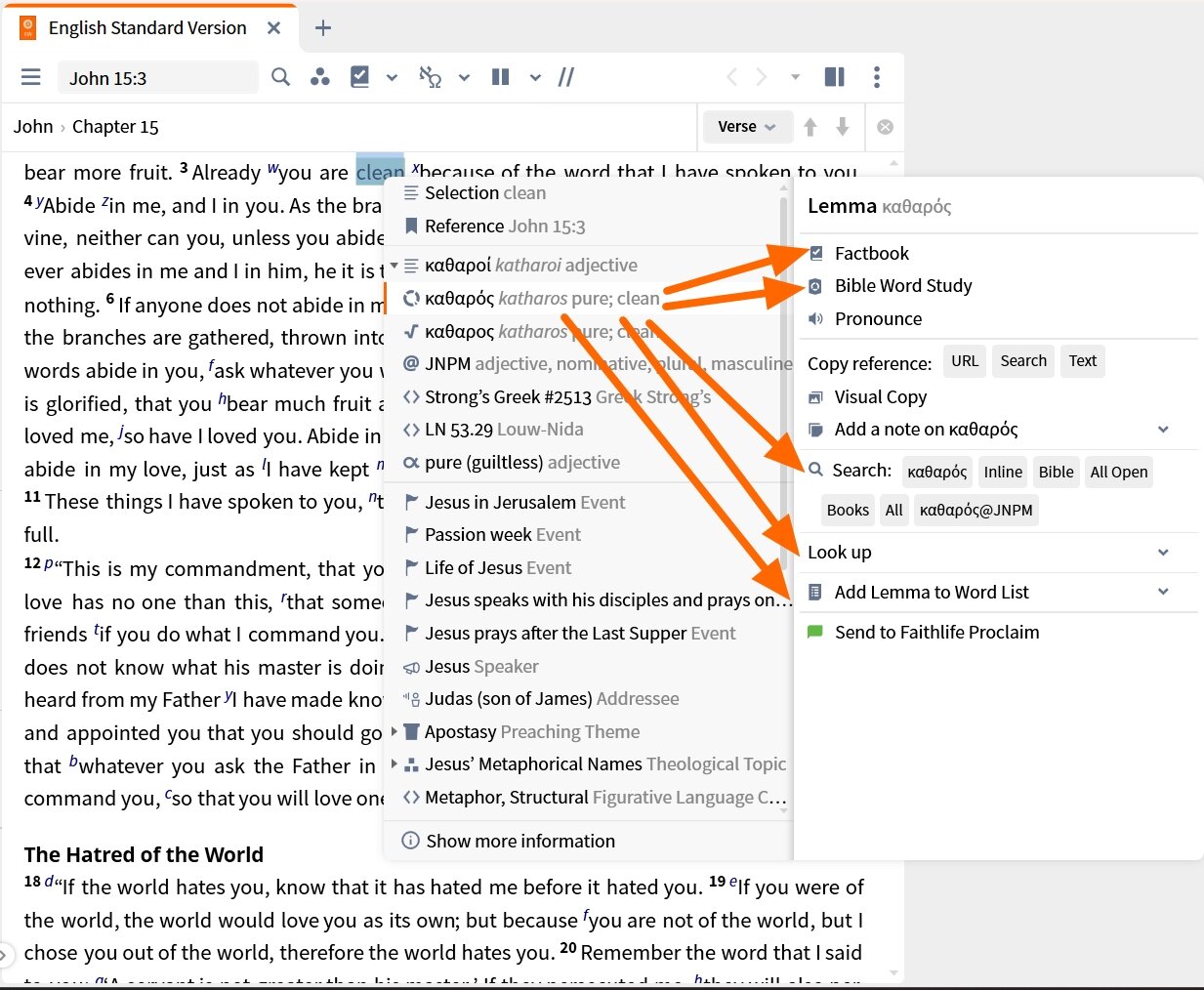Click the Bible search button
The height and width of the screenshot is (990, 1204).
pyautogui.click(x=1056, y=473)
